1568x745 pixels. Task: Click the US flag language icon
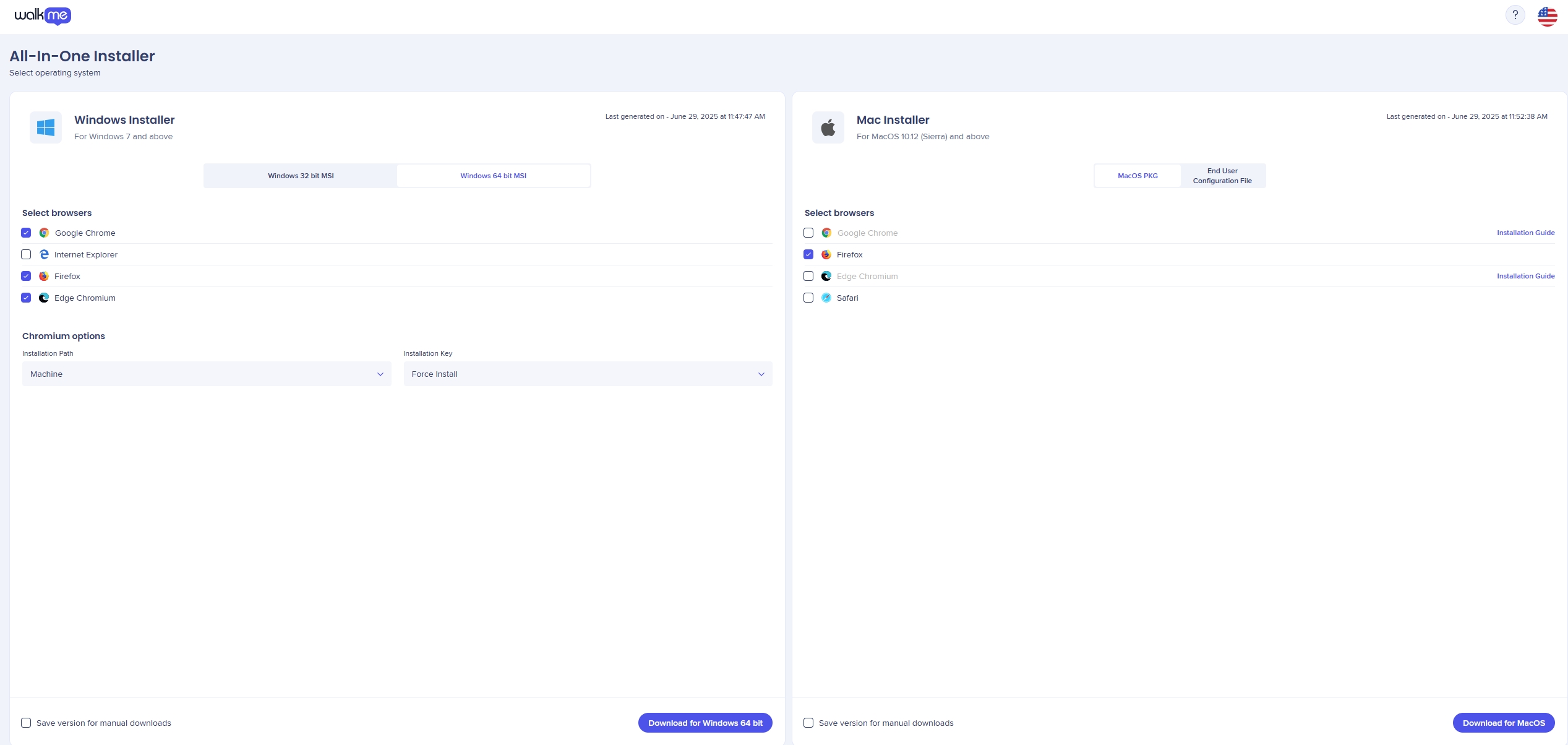(x=1547, y=16)
